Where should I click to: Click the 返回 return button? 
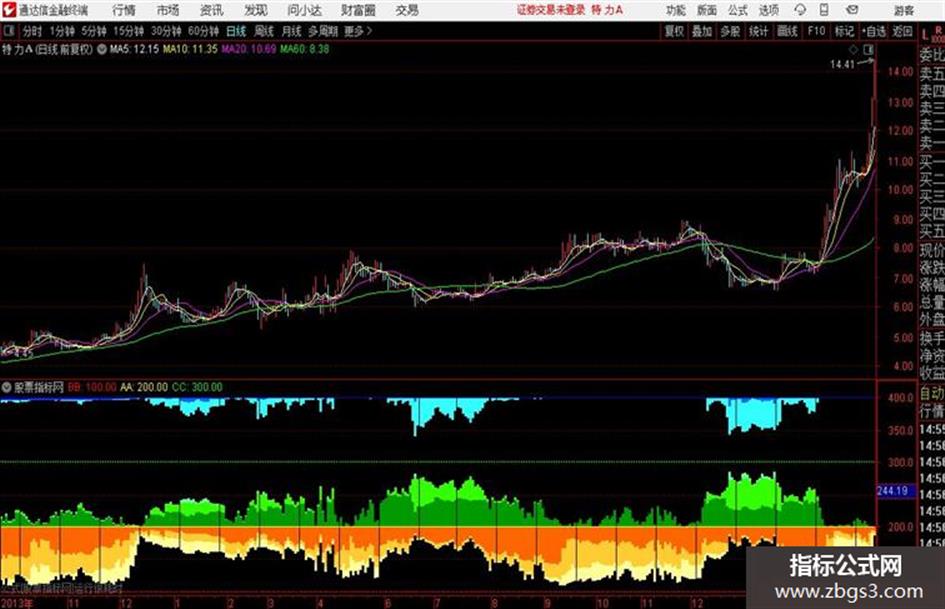[x=902, y=31]
